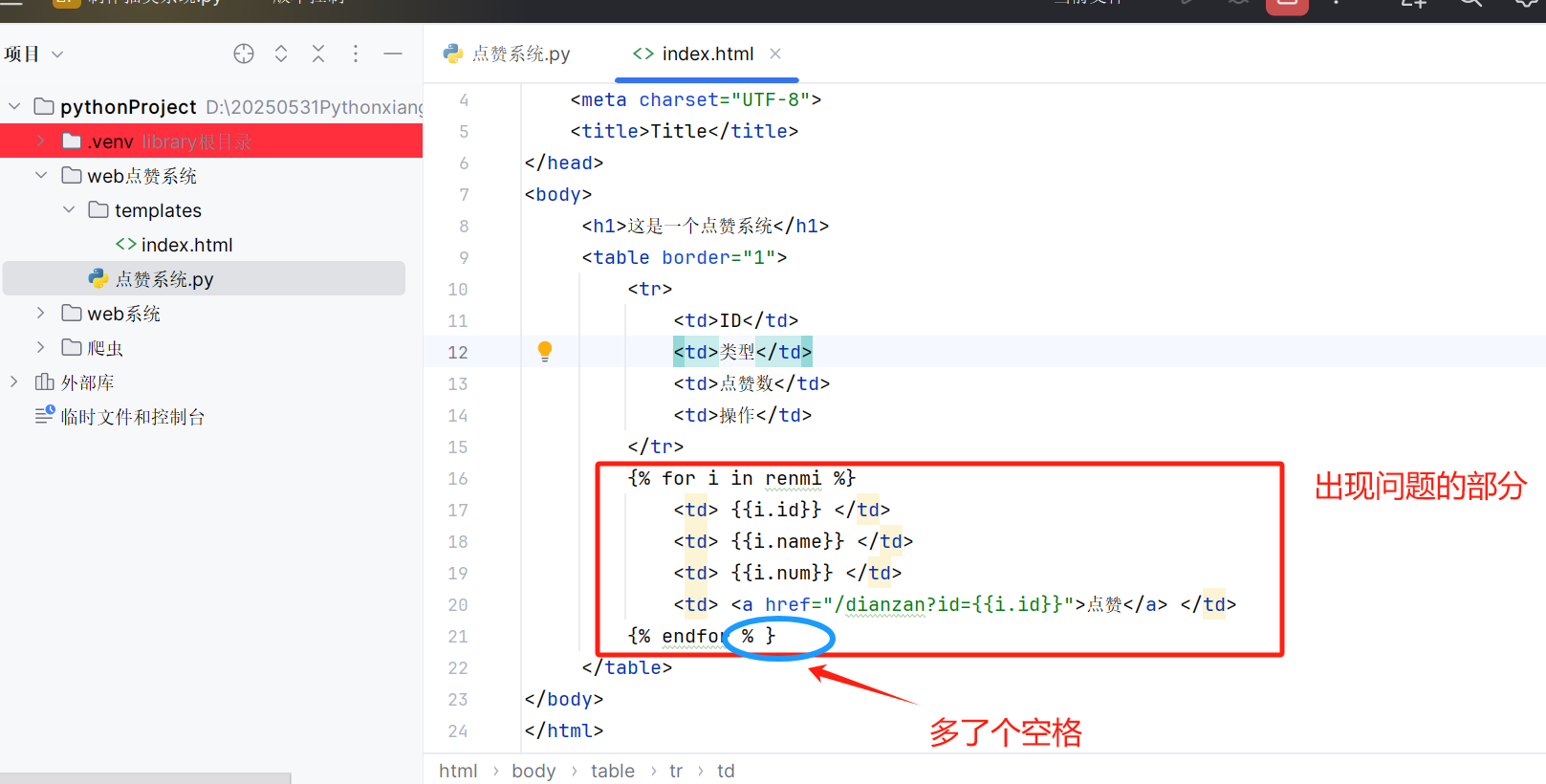
Task: Click the 外部库 library bars icon
Action: [44, 381]
